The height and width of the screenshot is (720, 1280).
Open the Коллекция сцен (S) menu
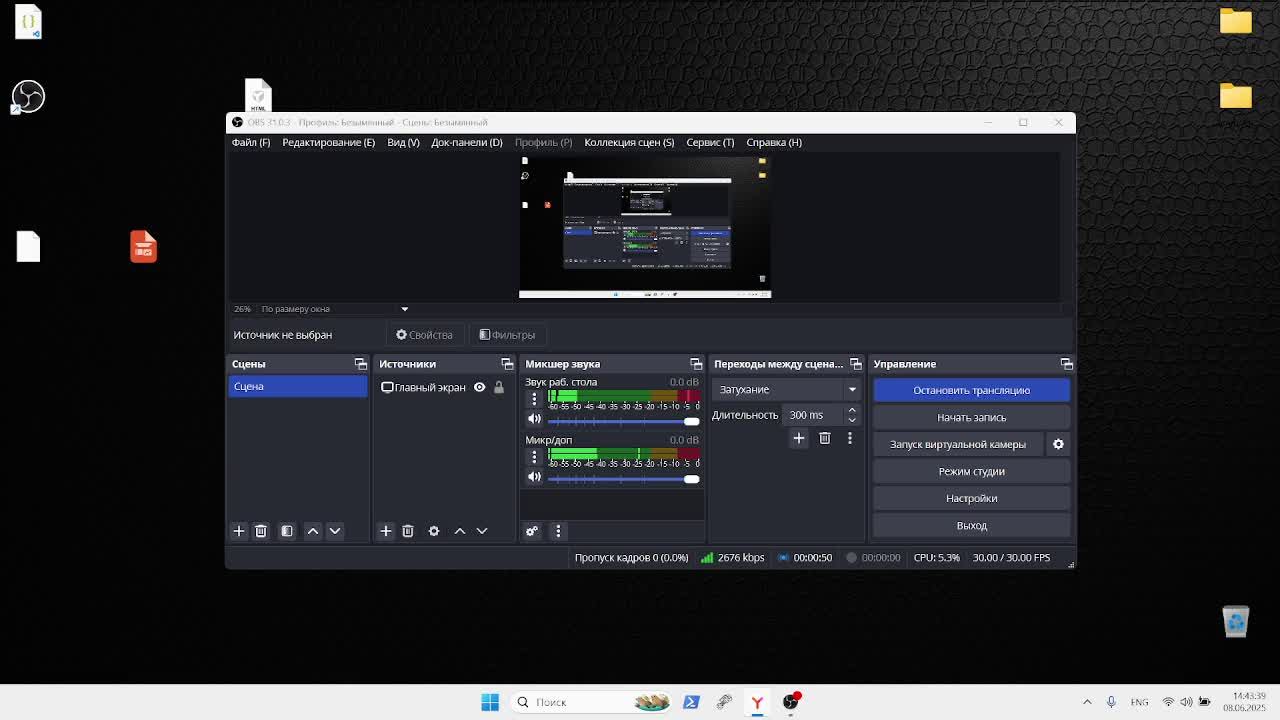[629, 142]
